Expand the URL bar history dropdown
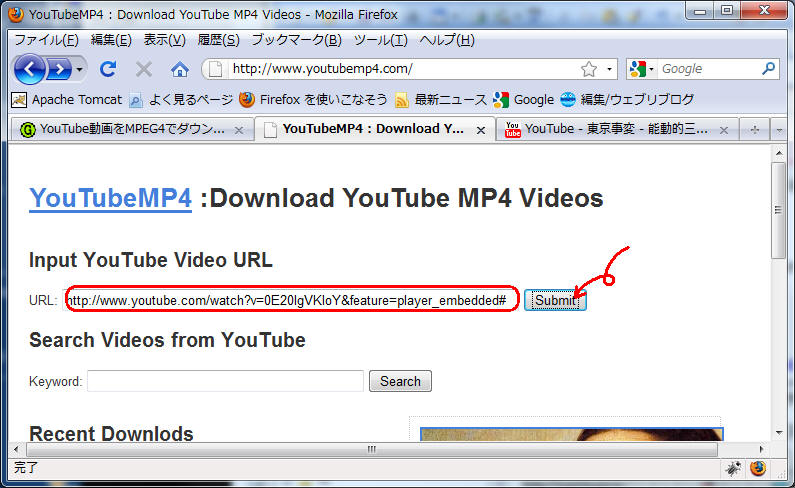The width and height of the screenshot is (795, 488). click(609, 69)
